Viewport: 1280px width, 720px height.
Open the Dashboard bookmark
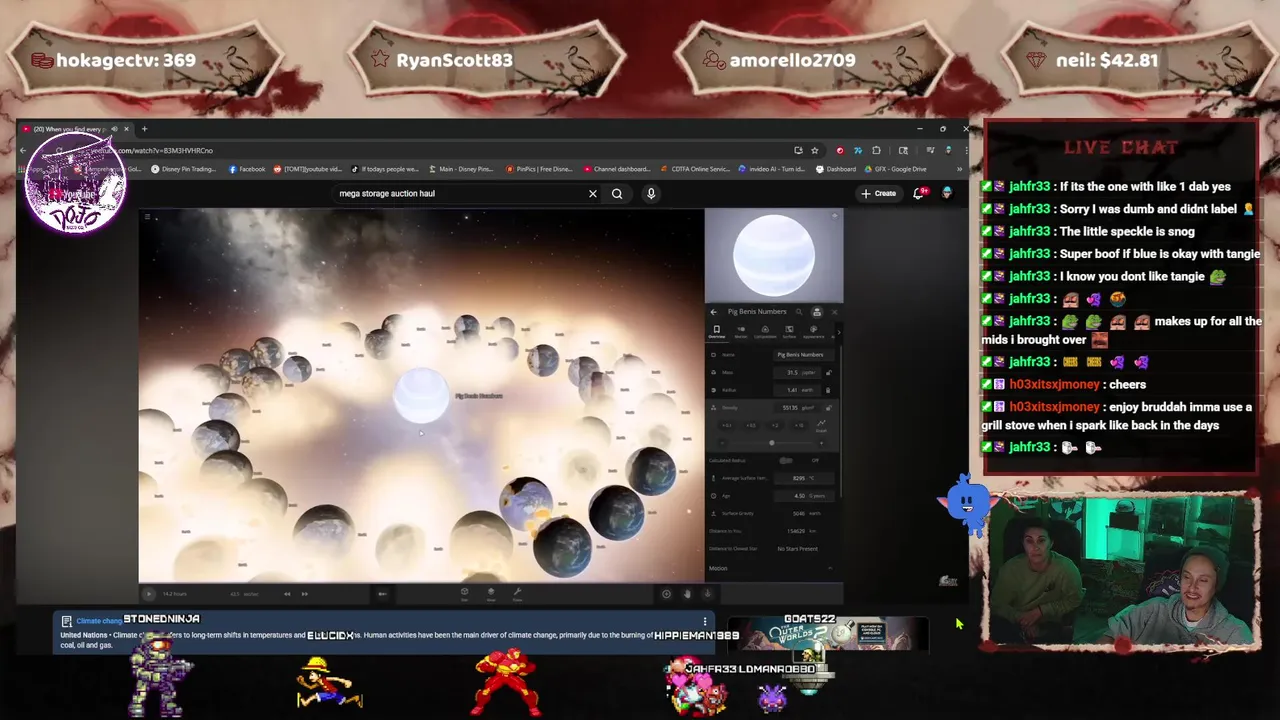click(x=836, y=169)
